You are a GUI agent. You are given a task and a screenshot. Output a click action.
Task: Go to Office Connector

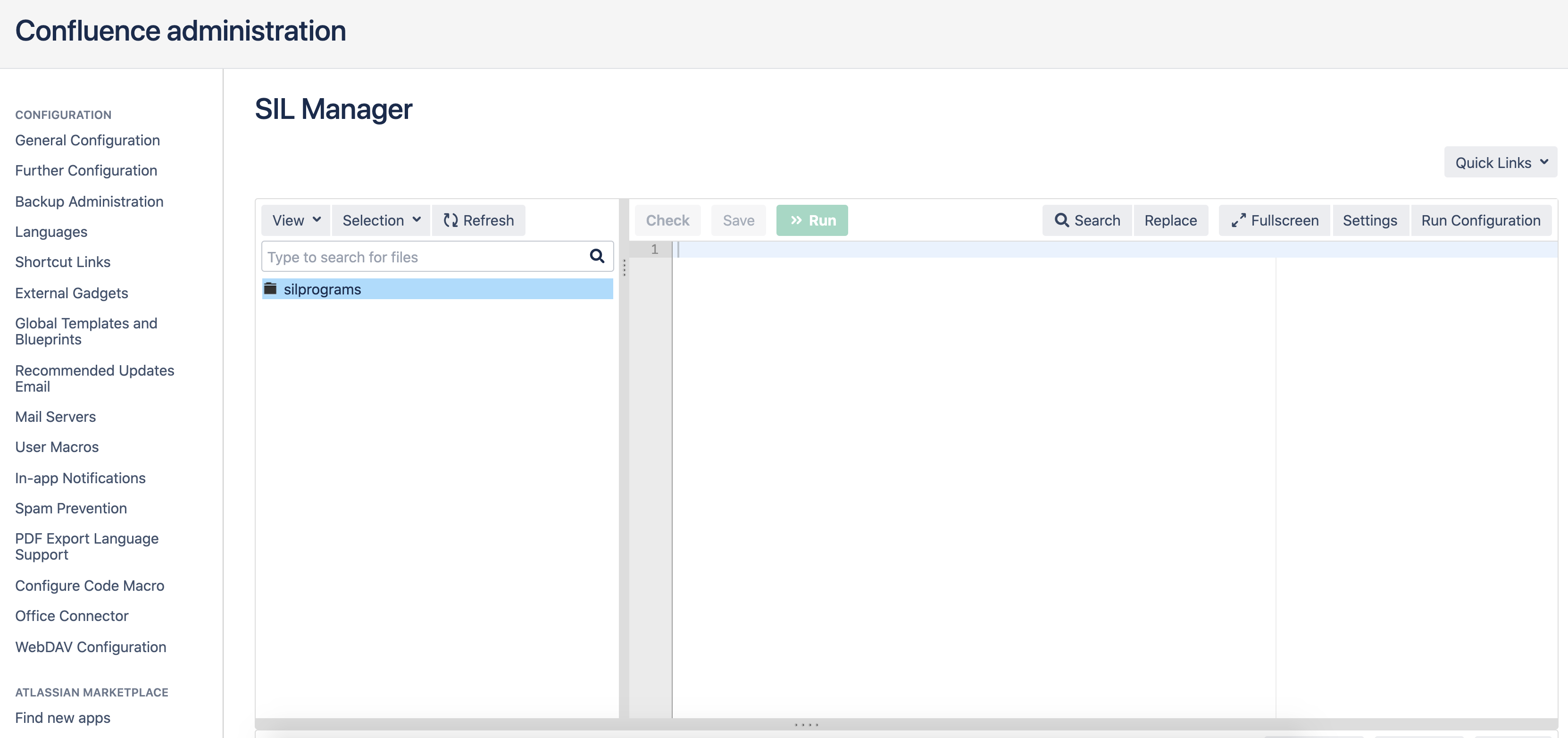click(x=72, y=616)
